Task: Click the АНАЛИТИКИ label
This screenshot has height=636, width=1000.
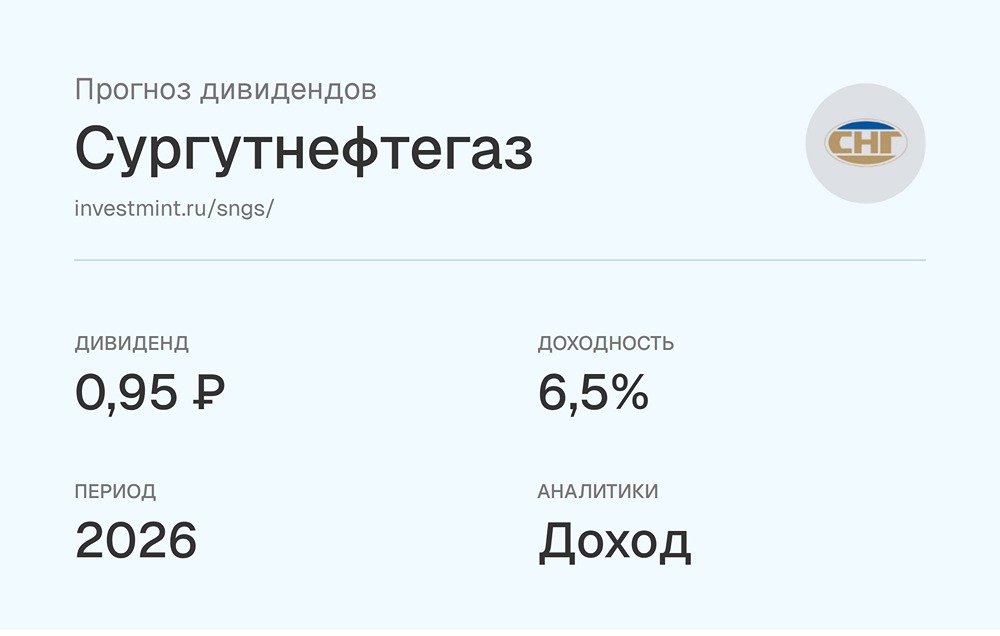Action: click(598, 491)
